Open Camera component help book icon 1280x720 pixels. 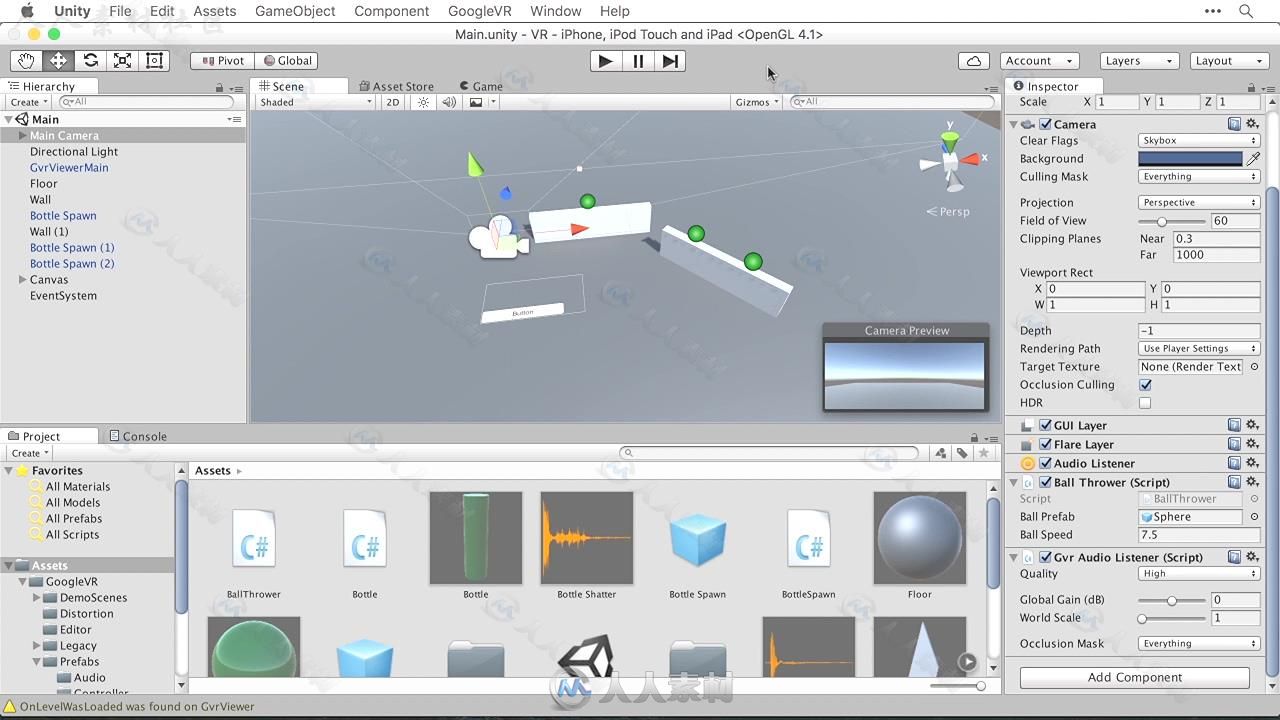click(1235, 124)
